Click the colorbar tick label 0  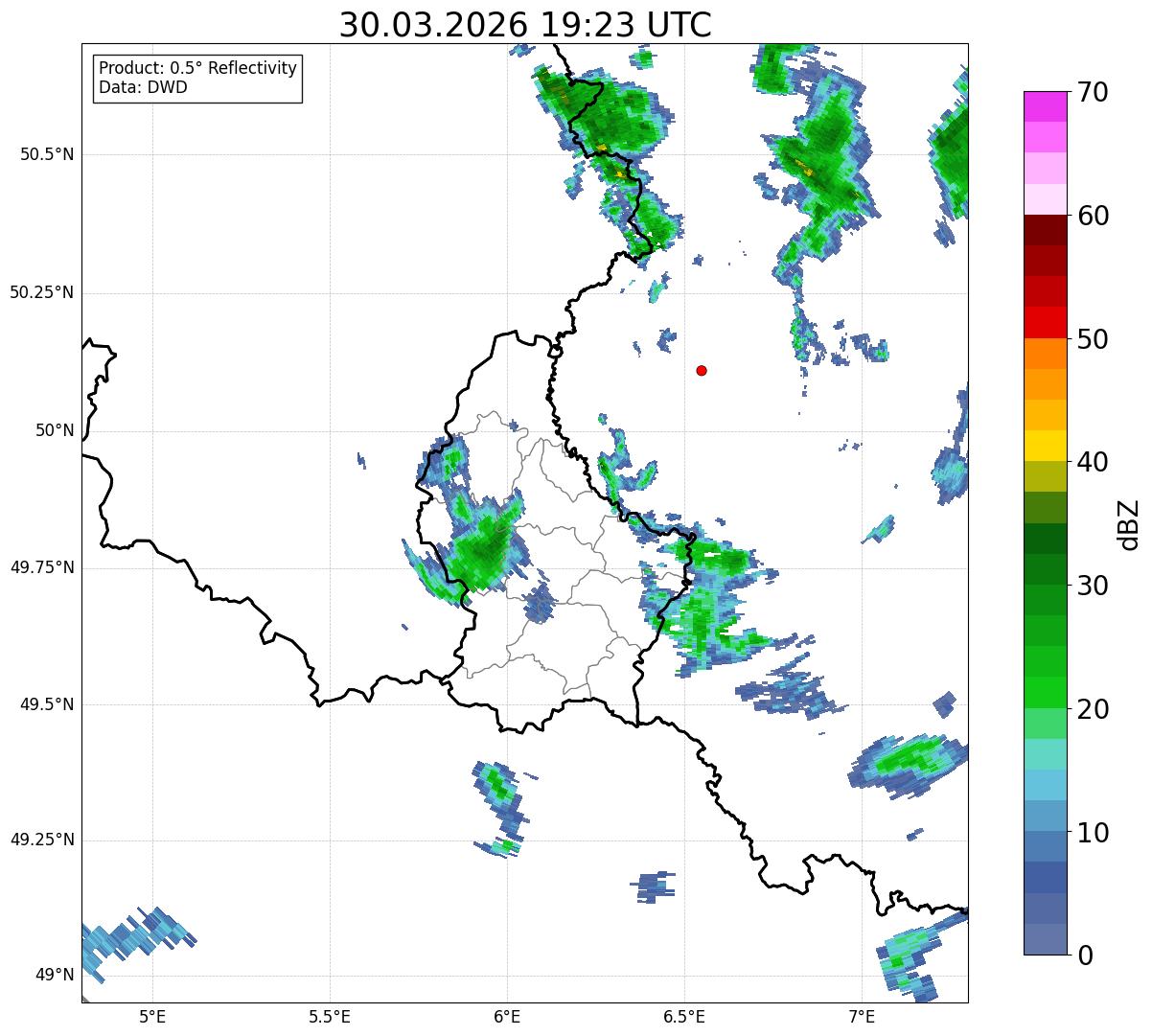tap(1085, 955)
